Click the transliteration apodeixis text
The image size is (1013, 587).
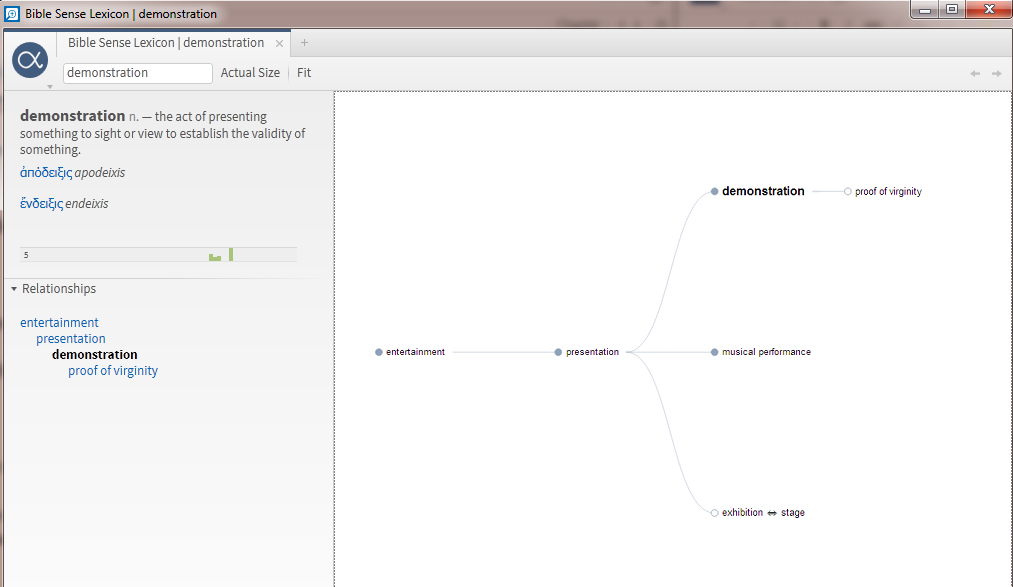point(99,172)
